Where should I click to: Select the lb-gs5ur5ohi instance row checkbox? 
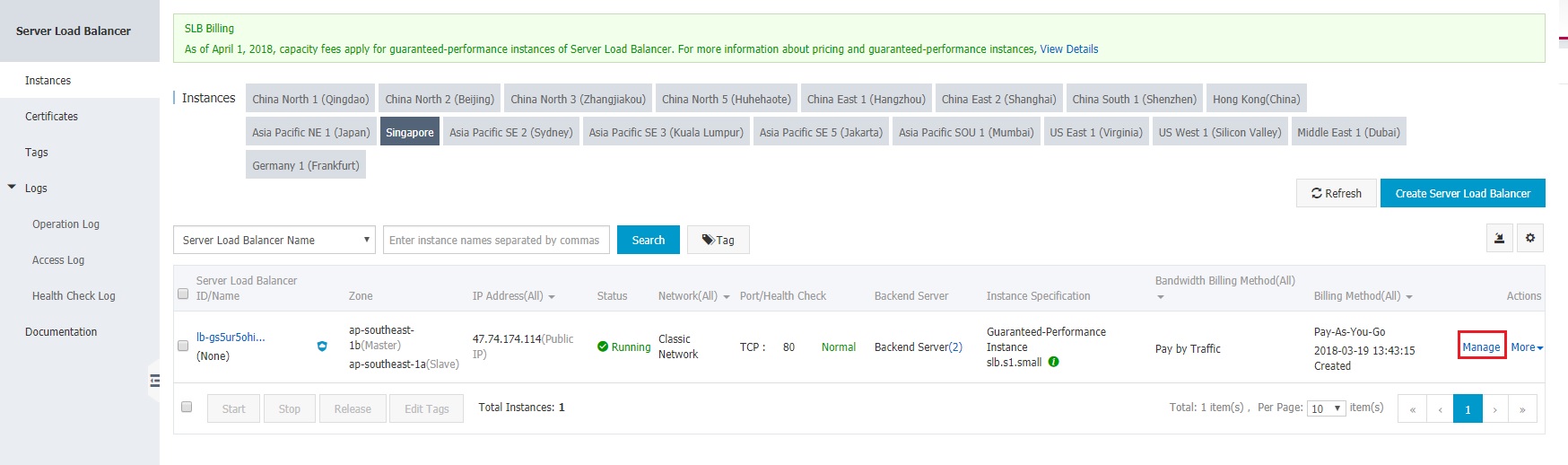coord(183,346)
